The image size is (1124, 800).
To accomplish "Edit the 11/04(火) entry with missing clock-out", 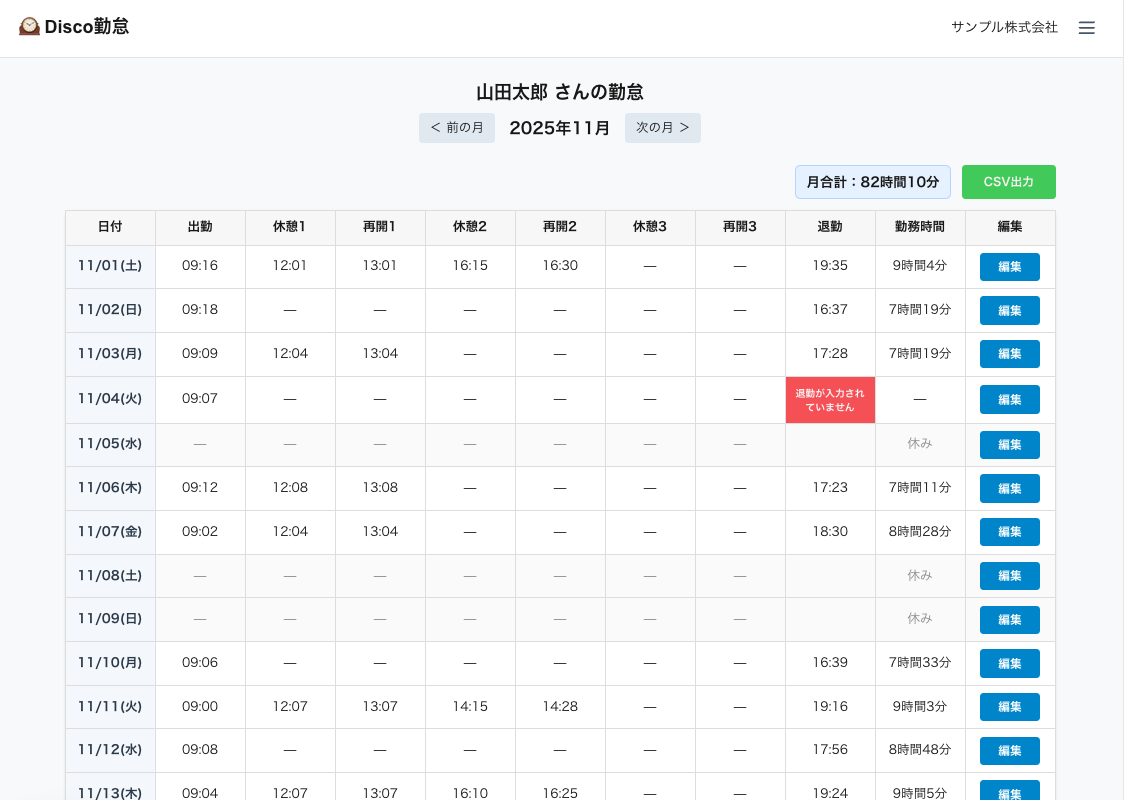I will (1009, 399).
